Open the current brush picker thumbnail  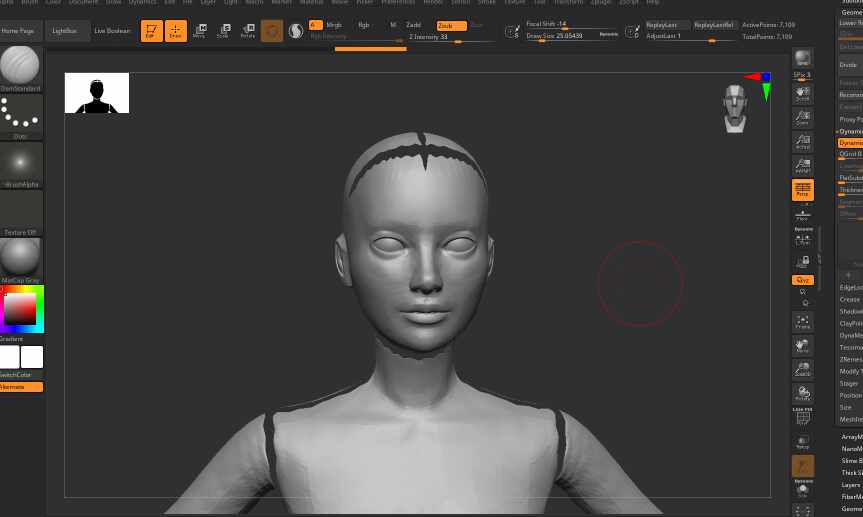click(x=21, y=66)
